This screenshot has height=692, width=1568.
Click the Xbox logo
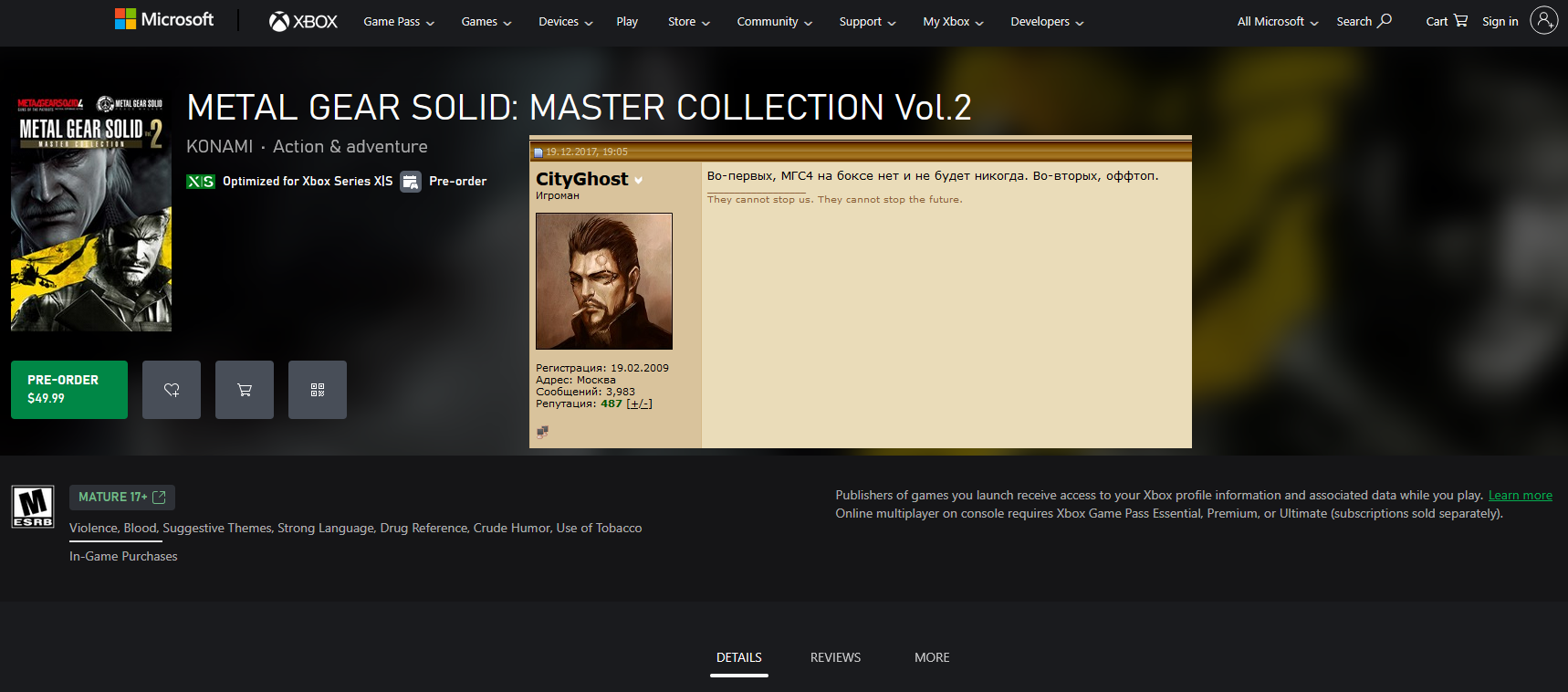click(x=303, y=22)
